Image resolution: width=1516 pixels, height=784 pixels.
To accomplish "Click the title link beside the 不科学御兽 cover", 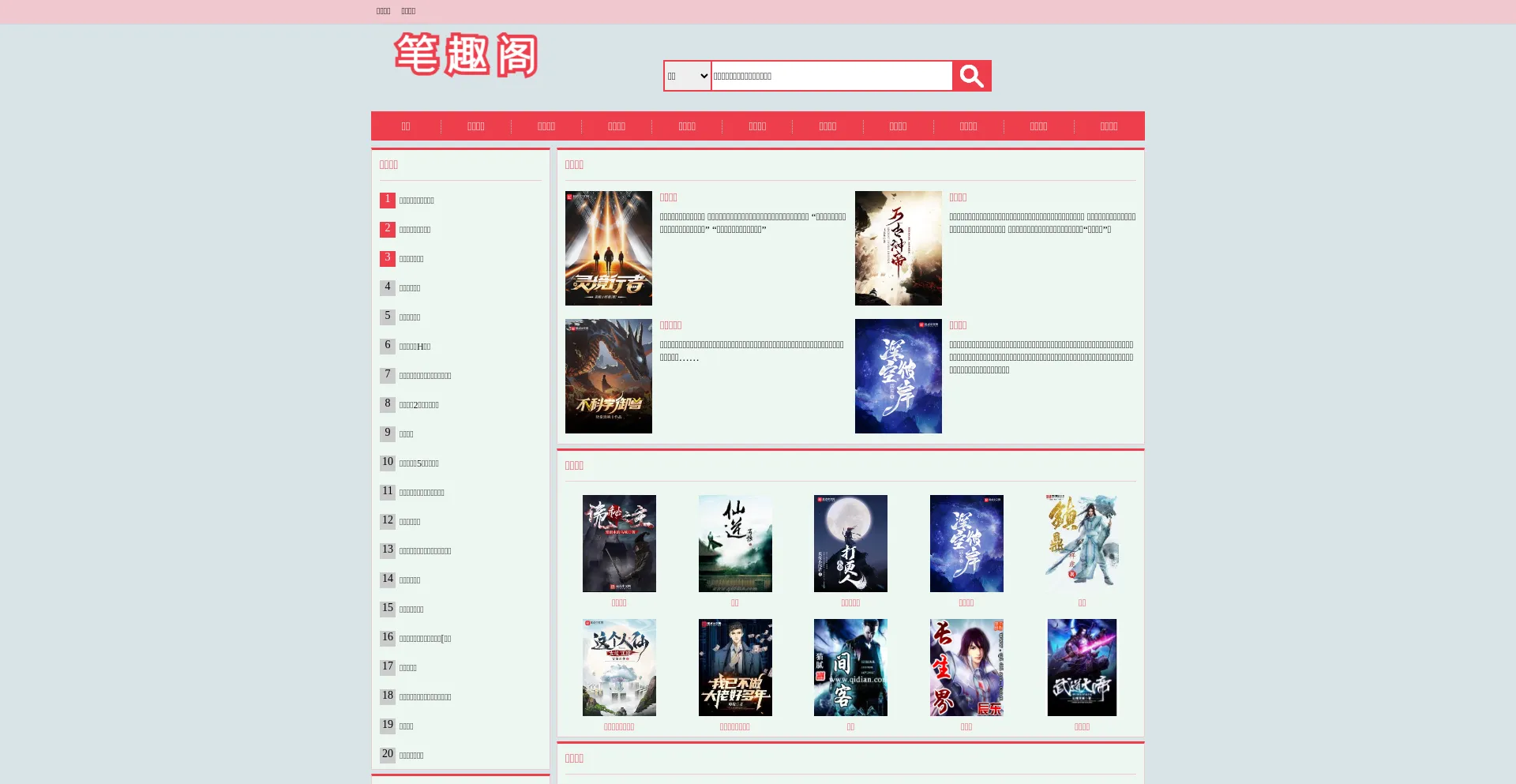I will coord(670,325).
